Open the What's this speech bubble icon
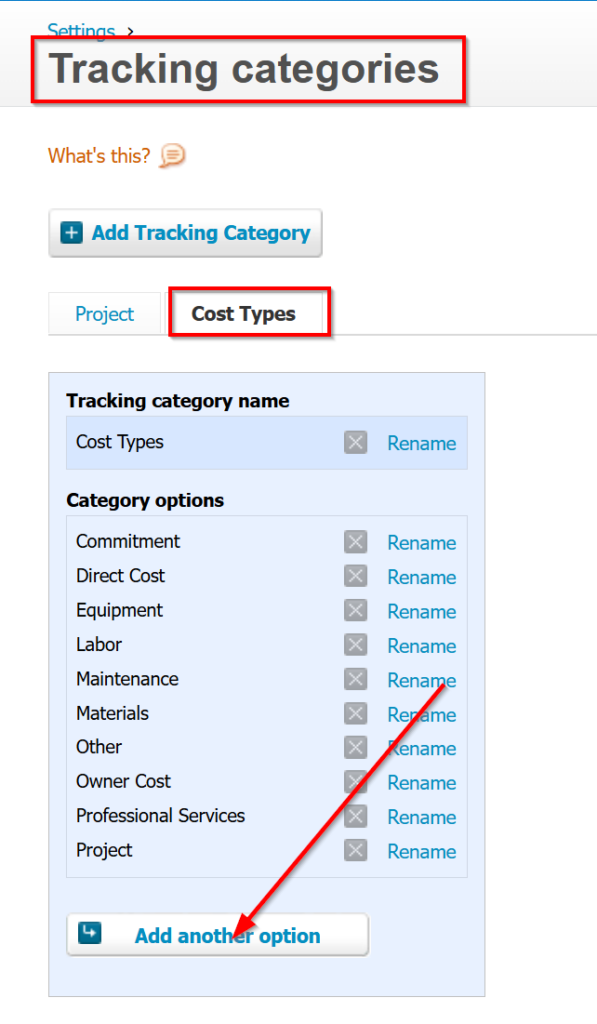Image resolution: width=597 pixels, height=1024 pixels. [172, 155]
